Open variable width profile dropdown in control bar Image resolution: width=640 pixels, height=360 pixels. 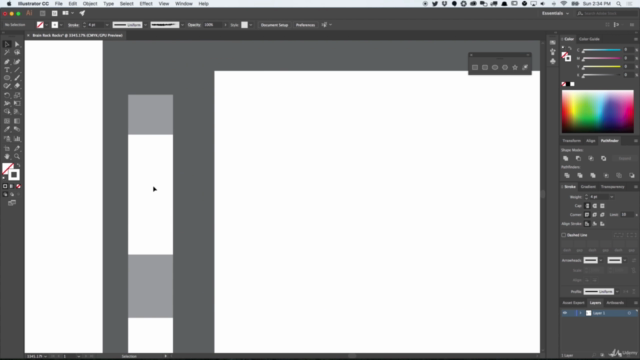pyautogui.click(x=145, y=25)
